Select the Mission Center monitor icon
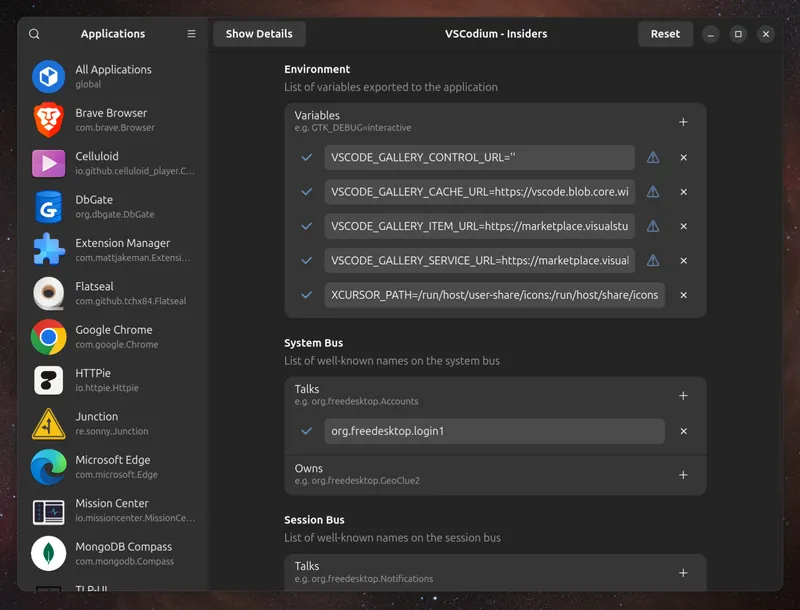This screenshot has width=800, height=610. tap(48, 511)
